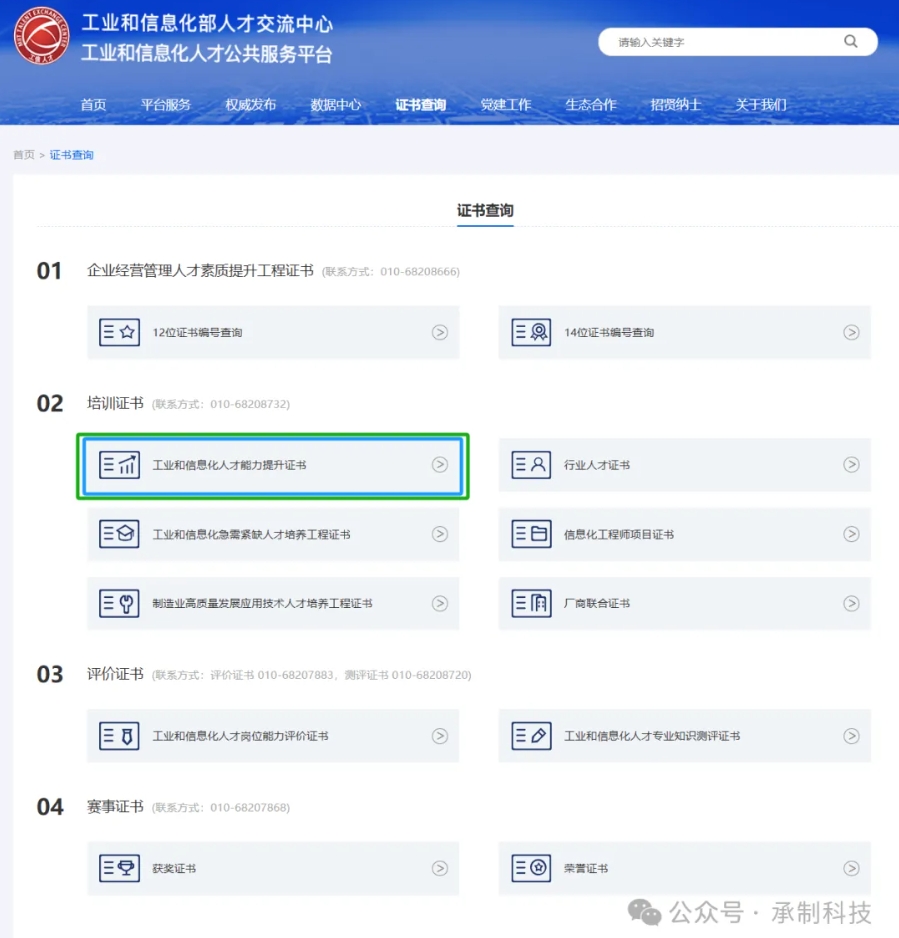Open 工业和信息化人才专业知识测评证书 query
The width and height of the screenshot is (899, 938).
(x=685, y=736)
